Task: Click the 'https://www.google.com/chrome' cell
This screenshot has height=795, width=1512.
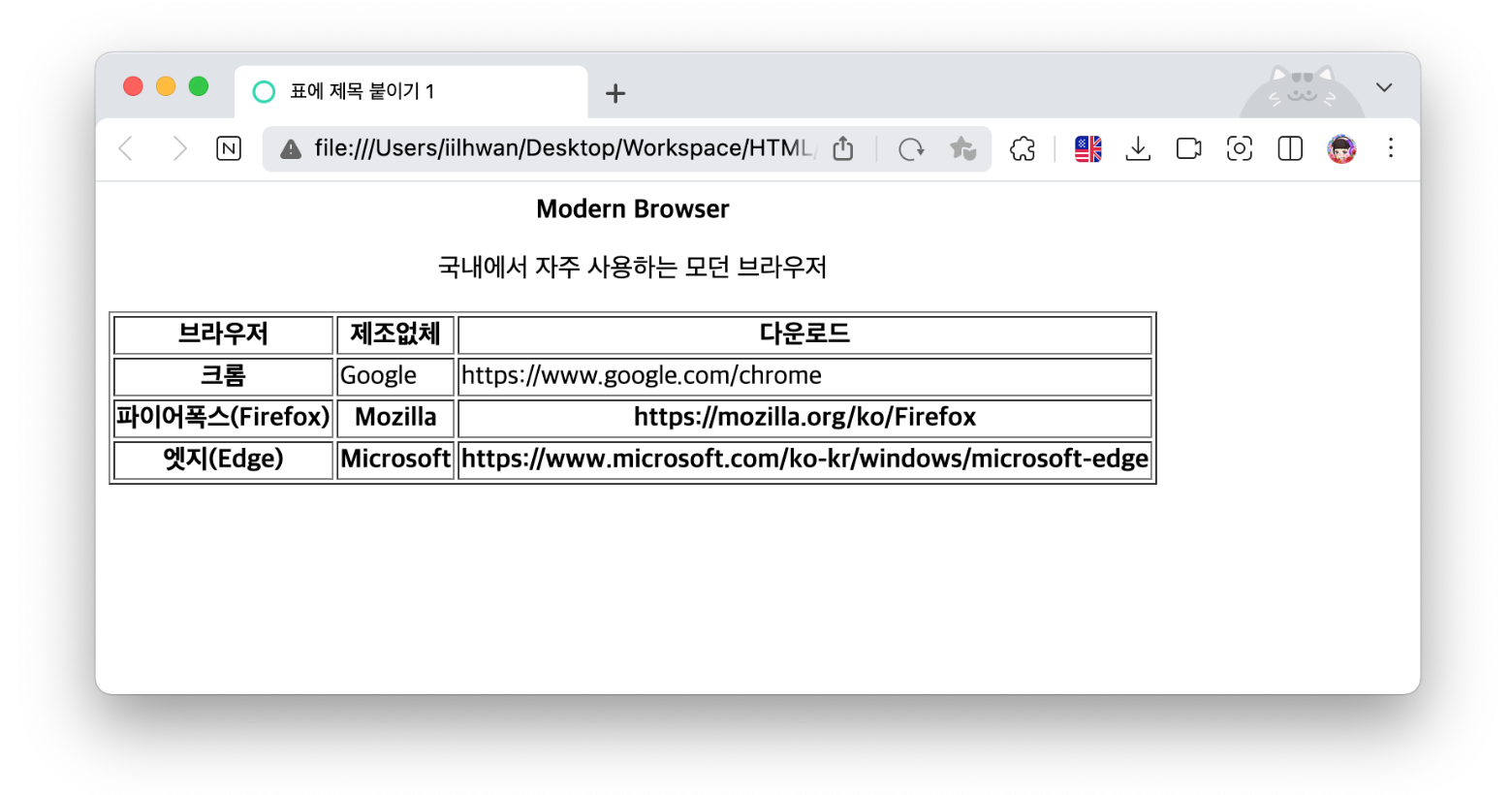Action: 804,376
